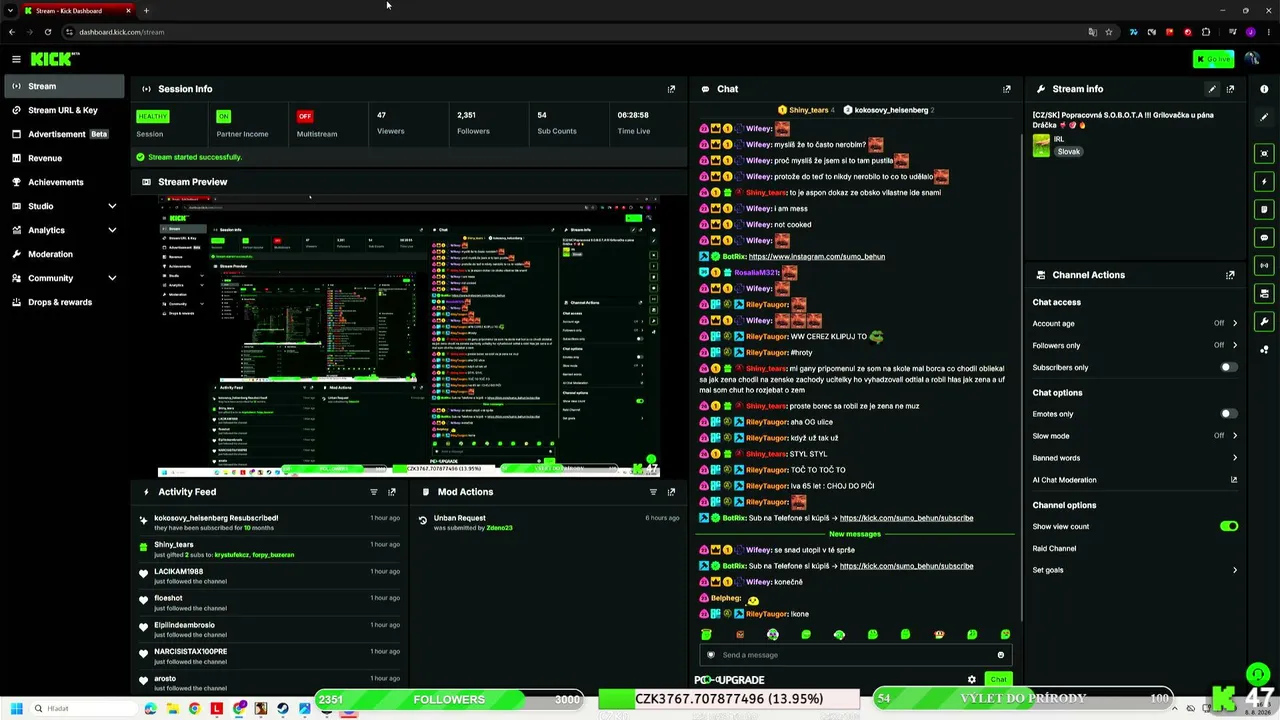Click the Výlet do přírody goal bar

pos(1022,699)
